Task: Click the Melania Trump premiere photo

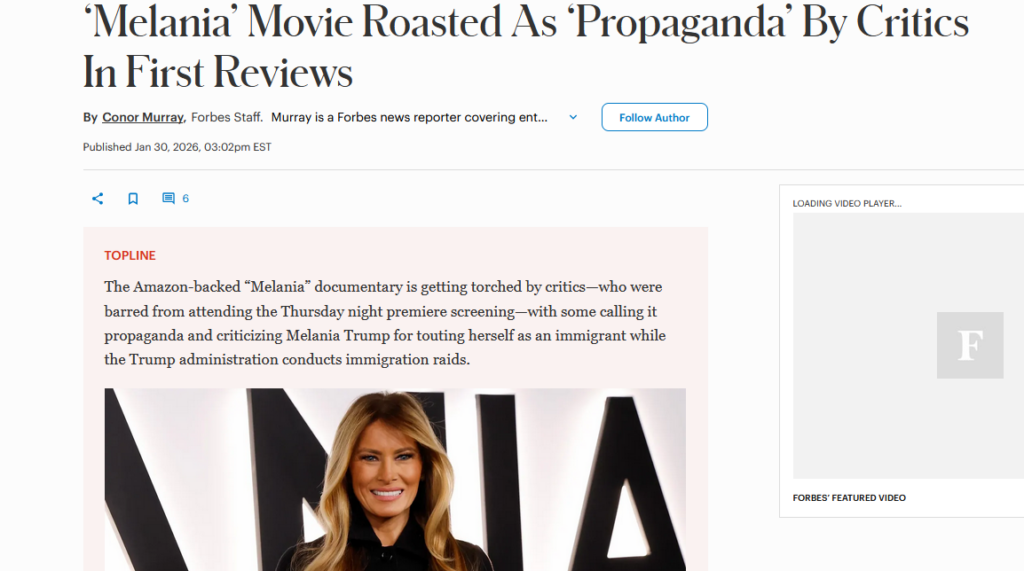Action: point(395,480)
